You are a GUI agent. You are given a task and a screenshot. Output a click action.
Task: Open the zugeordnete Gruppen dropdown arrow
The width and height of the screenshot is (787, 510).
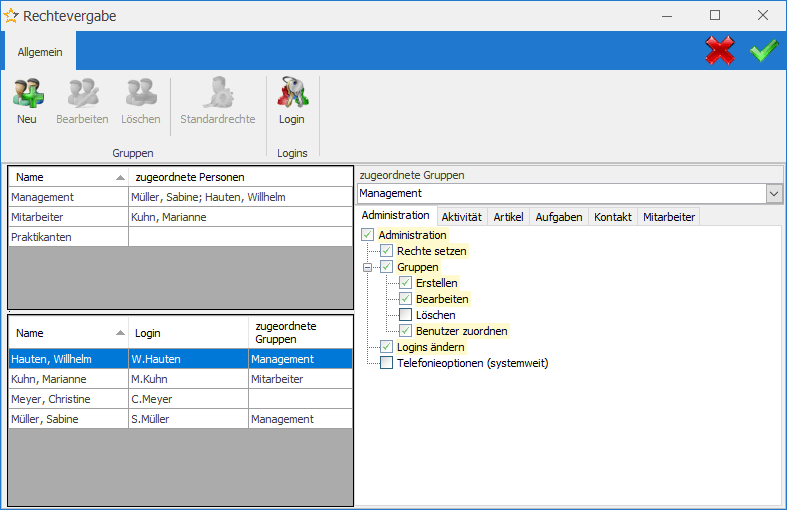774,193
